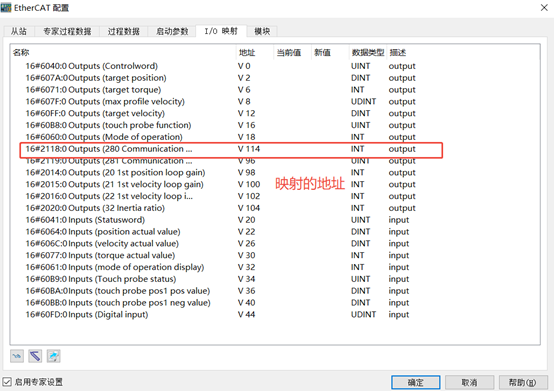
Task: Click address cell V 104
Action: (249, 208)
